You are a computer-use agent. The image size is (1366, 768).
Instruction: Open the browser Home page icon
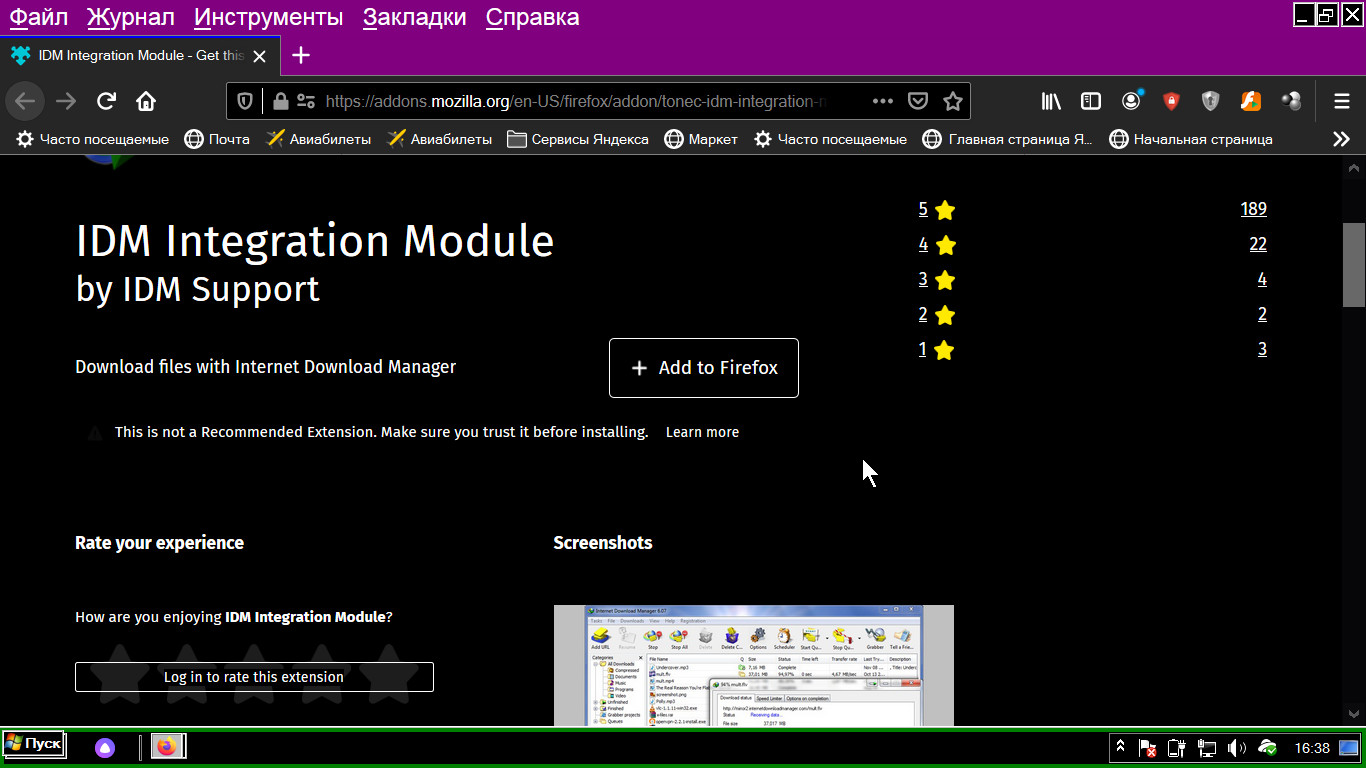point(146,101)
